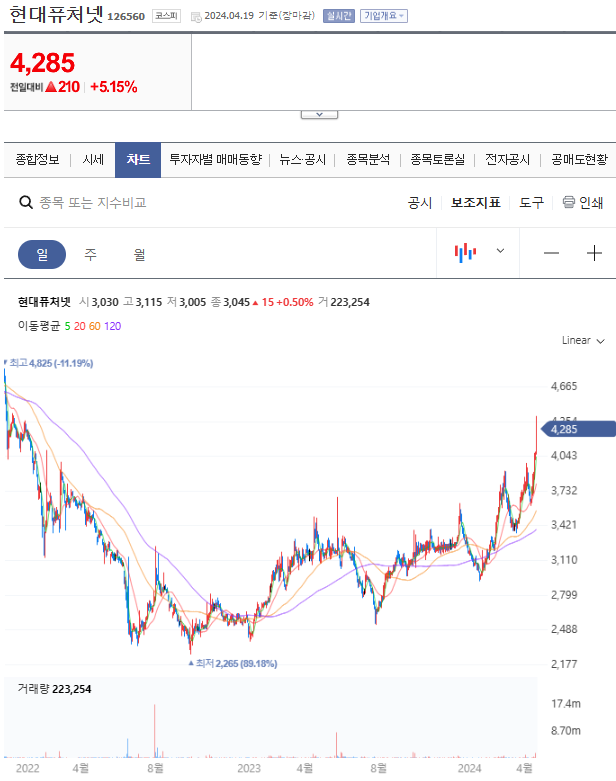Click the 현대퓨처넷 stock name heading

tap(57, 14)
